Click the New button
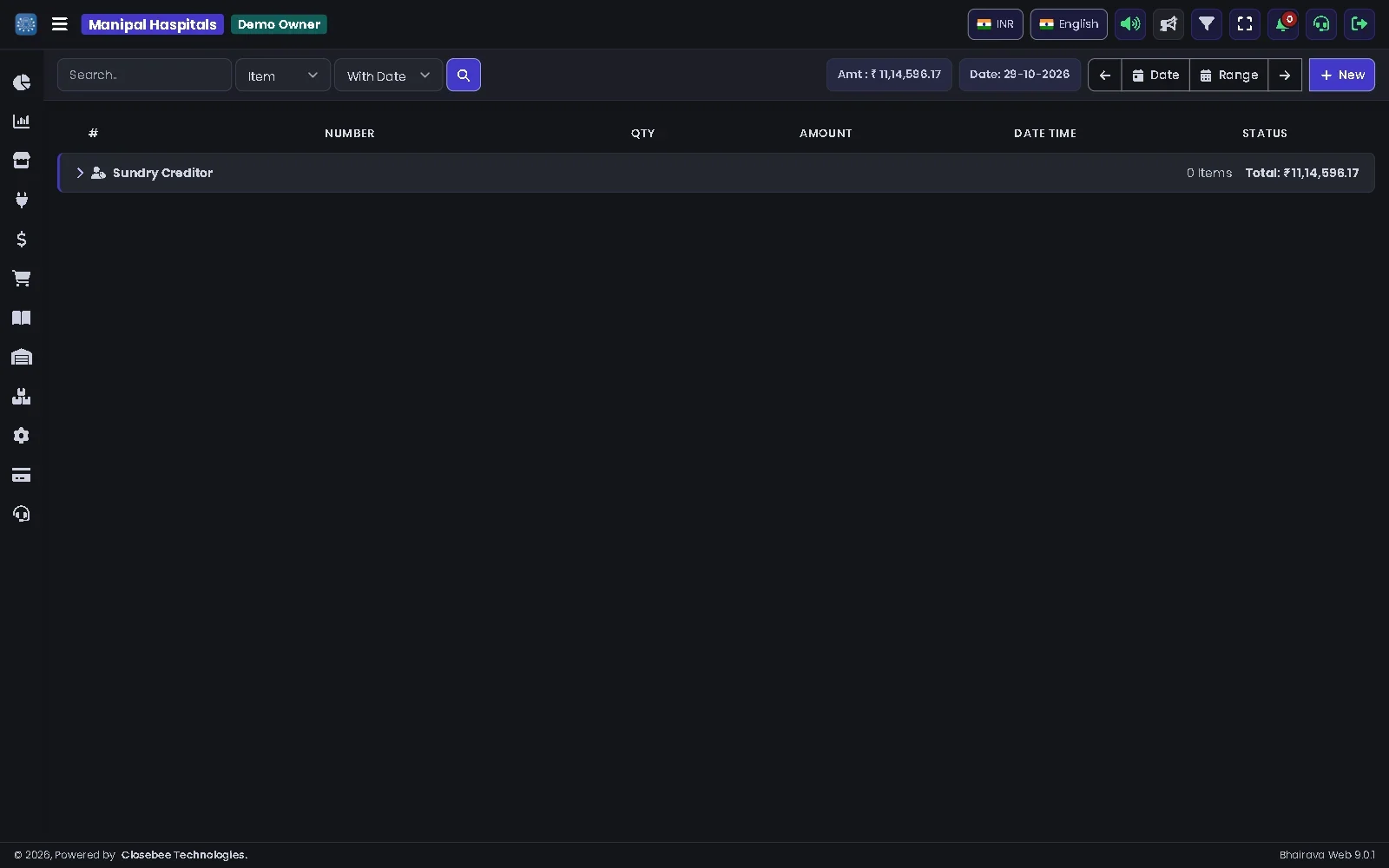 [x=1342, y=76]
